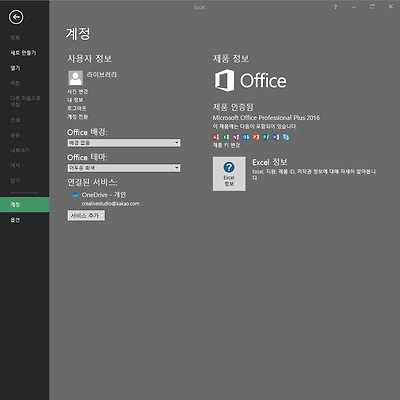The image size is (400, 400).
Task: Click the Microsoft Office Professional Plus 2016 text
Action: (x=266, y=118)
